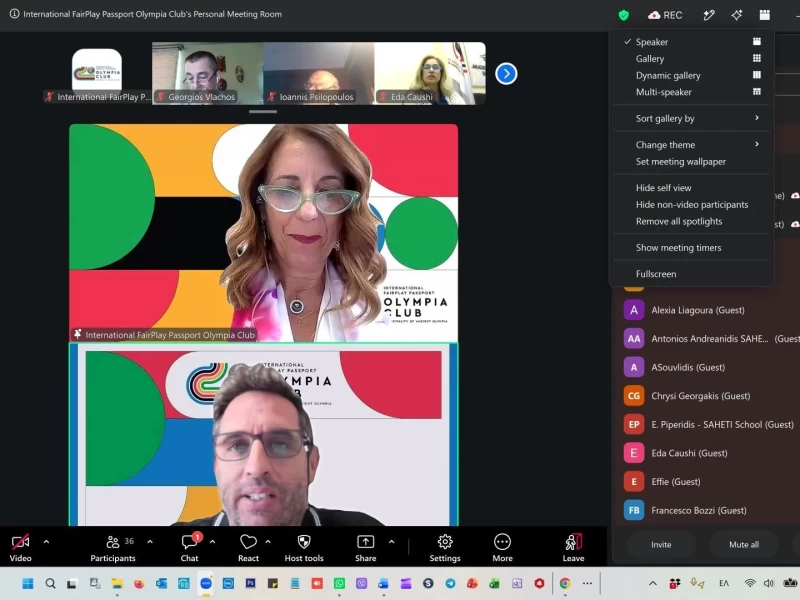Toggle the Video camera on
800x600 pixels.
pyautogui.click(x=20, y=548)
